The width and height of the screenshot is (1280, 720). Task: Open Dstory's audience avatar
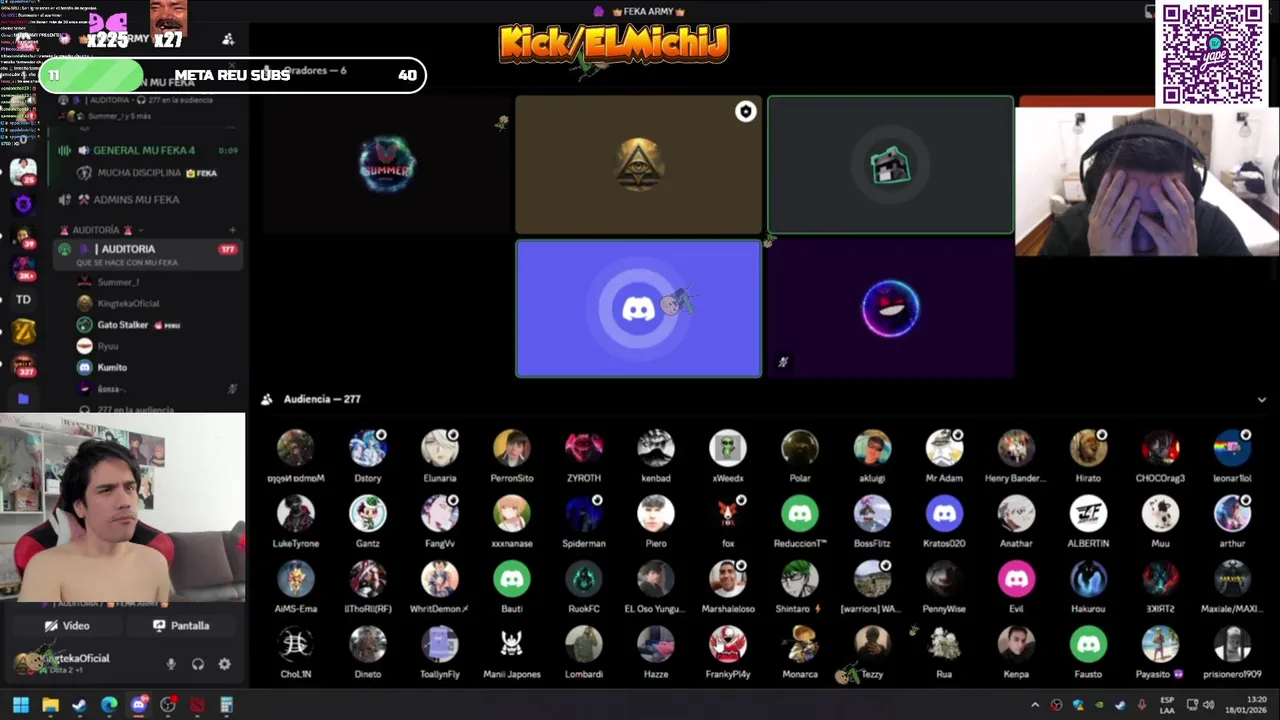[368, 448]
